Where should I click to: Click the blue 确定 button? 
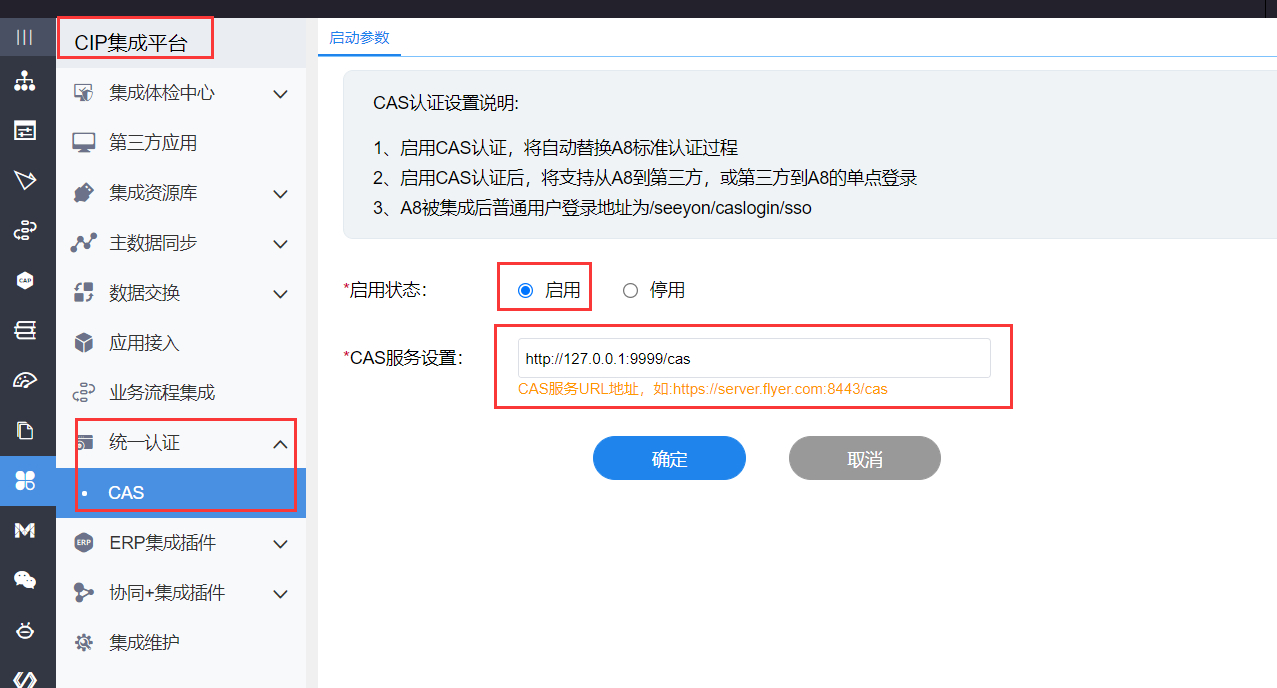[x=669, y=458]
